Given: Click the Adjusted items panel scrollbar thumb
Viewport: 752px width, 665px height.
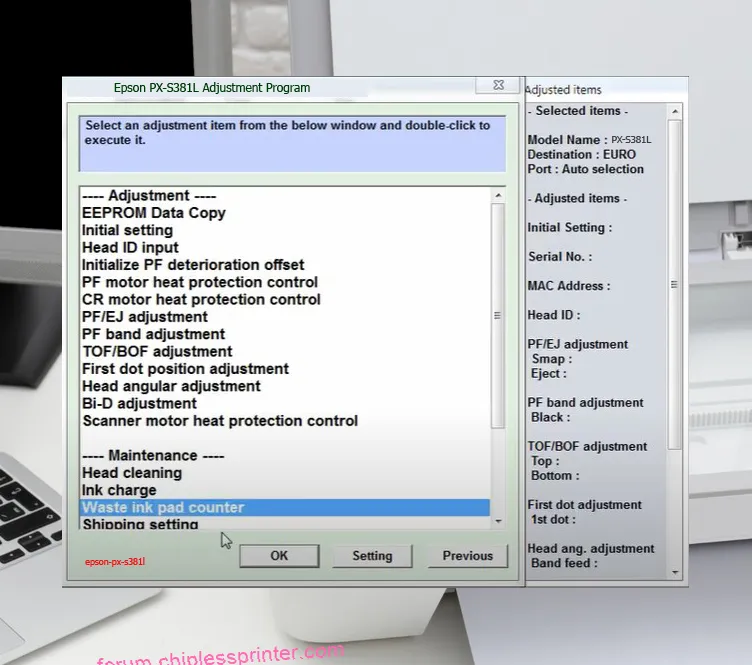Looking at the screenshot, I should (674, 284).
